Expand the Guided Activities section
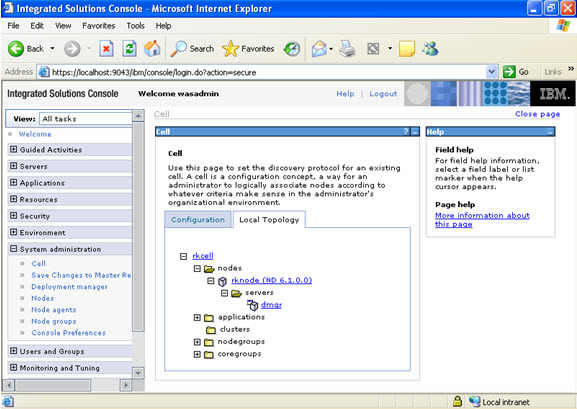 (x=14, y=149)
